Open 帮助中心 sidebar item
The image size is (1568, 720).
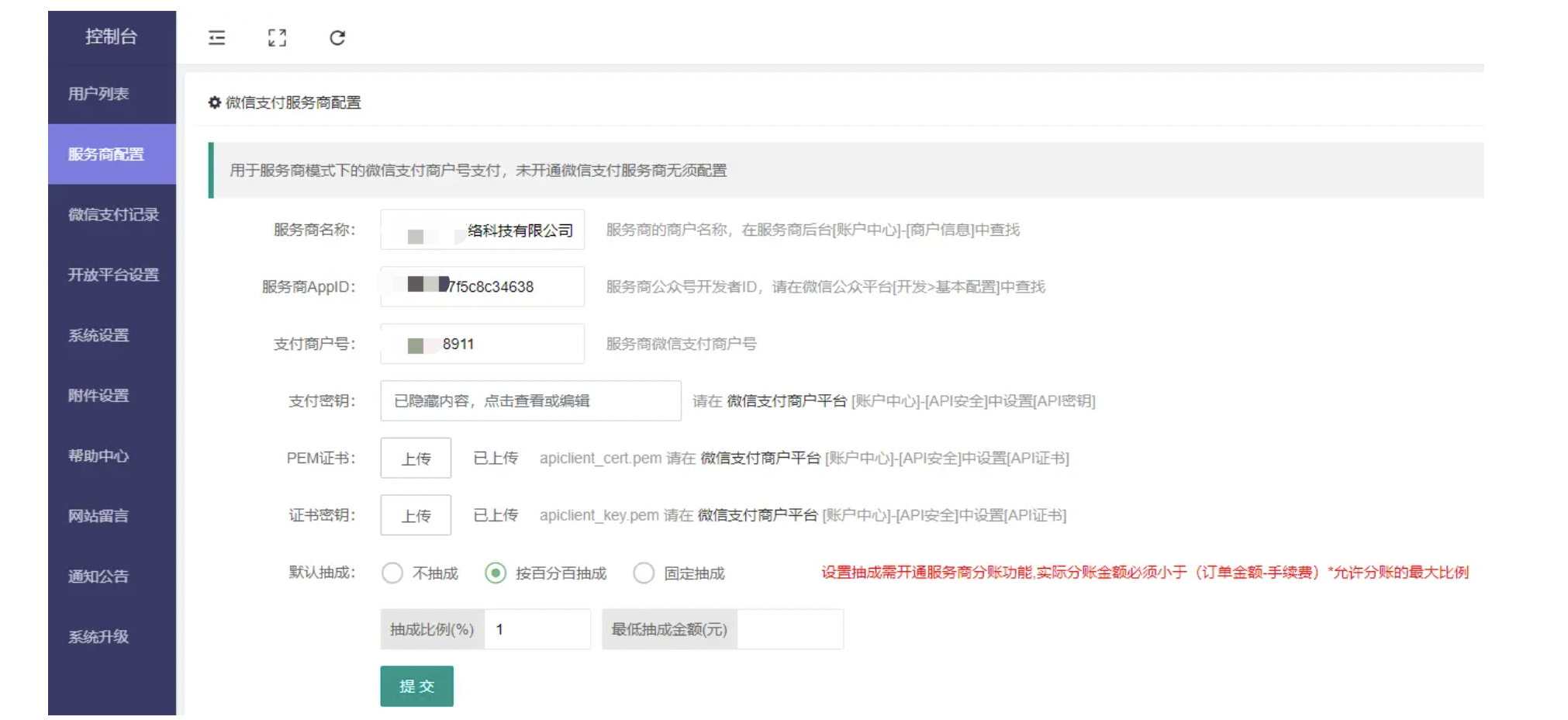point(112,456)
